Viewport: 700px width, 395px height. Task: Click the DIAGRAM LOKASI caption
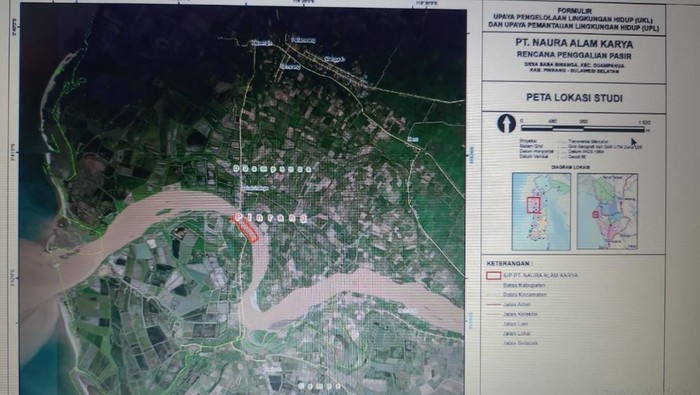pyautogui.click(x=571, y=167)
